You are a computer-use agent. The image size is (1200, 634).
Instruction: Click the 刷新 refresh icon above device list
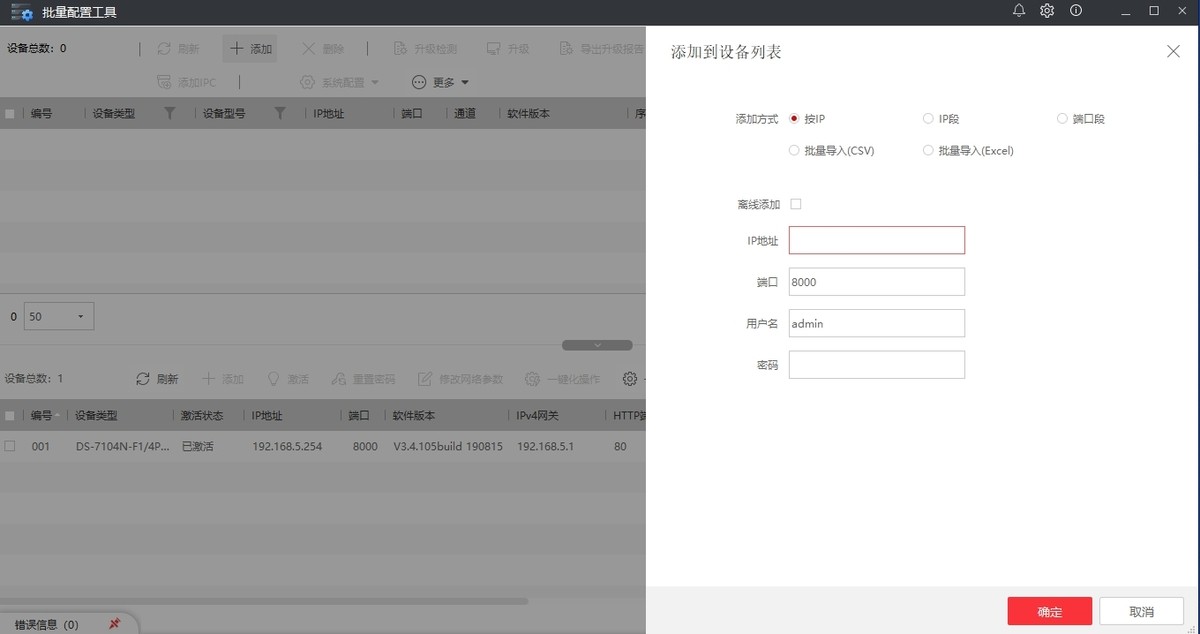(x=143, y=378)
